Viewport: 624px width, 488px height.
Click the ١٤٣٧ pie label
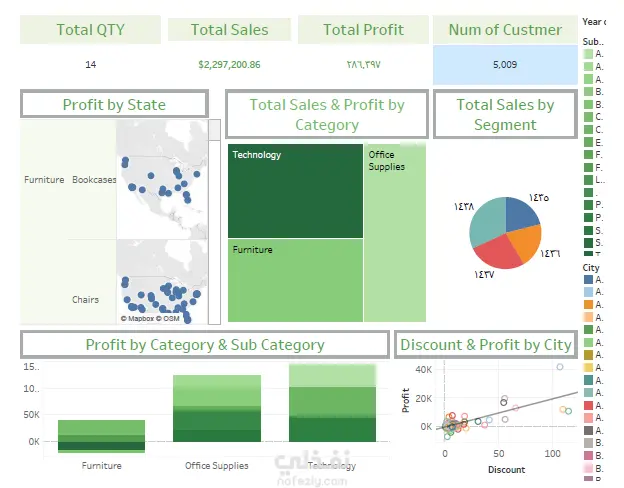tap(484, 275)
